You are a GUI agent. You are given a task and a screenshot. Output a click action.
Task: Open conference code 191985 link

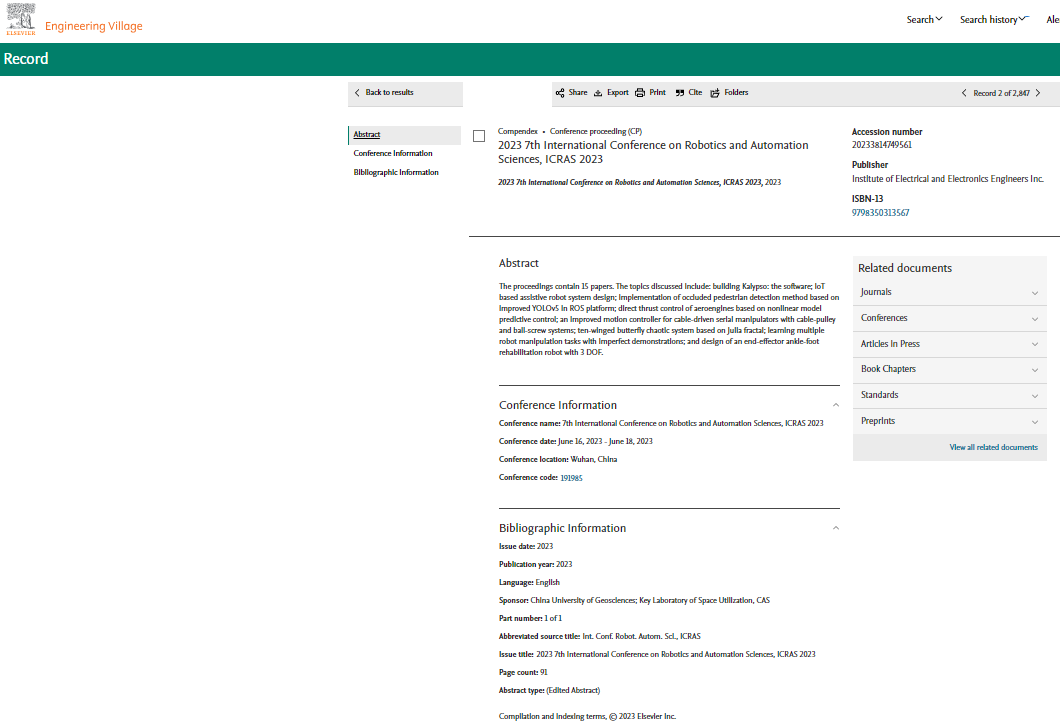[571, 478]
